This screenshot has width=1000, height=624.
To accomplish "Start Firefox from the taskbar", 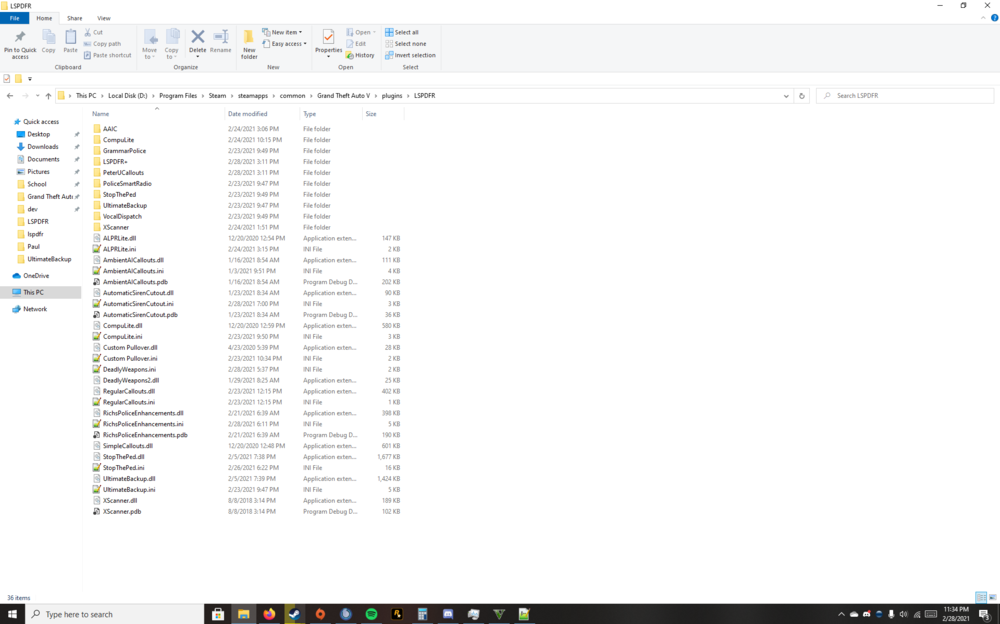I will 270,613.
